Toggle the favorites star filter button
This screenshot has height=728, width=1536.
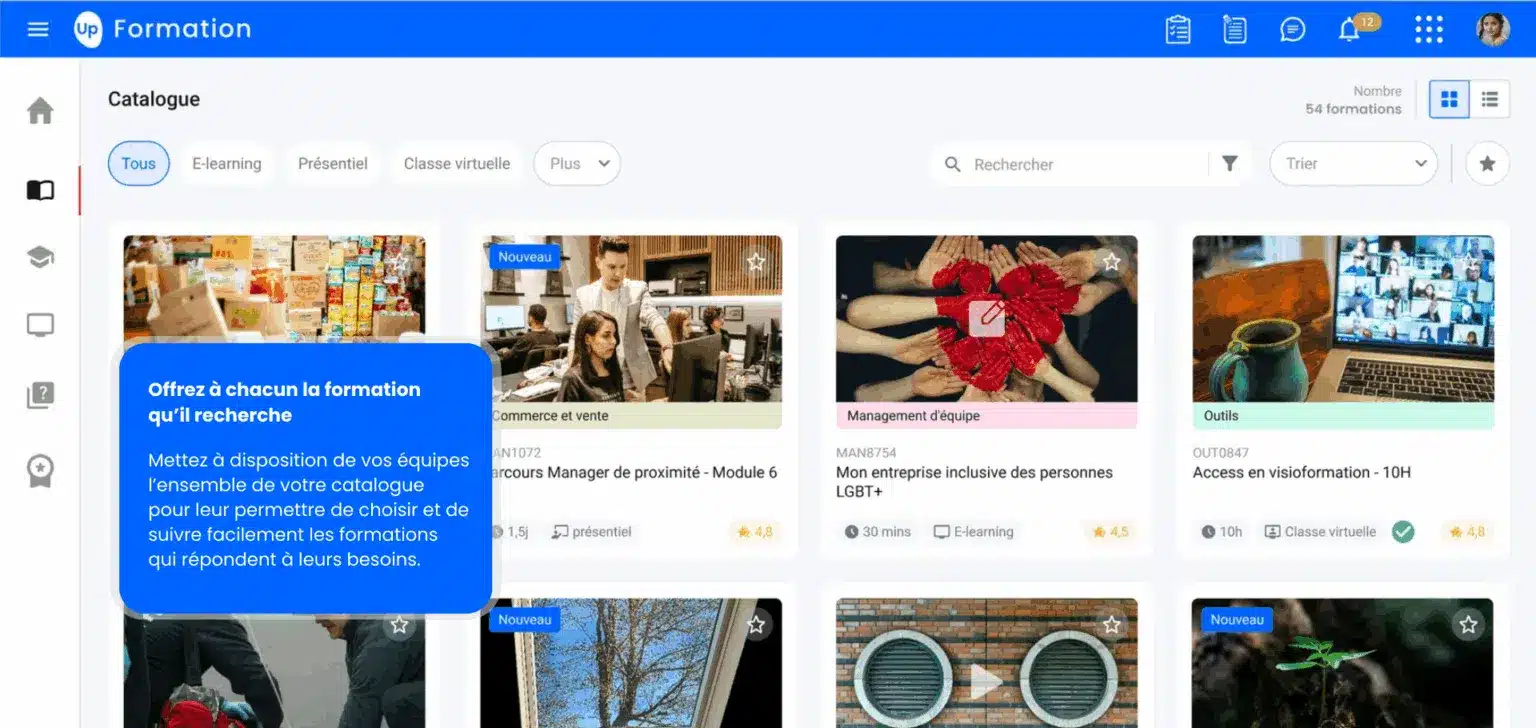coord(1487,164)
